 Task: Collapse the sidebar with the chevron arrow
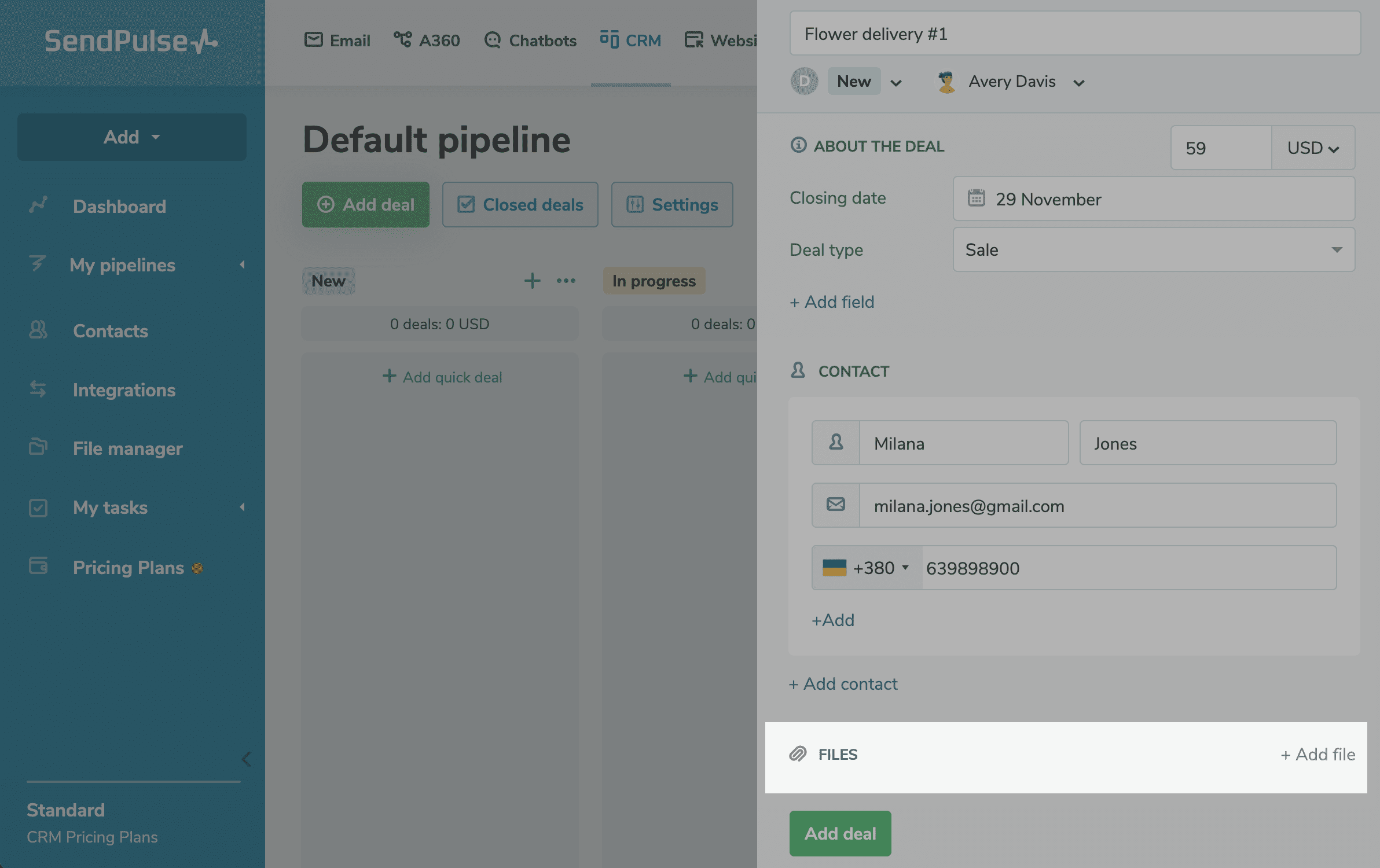coord(246,759)
